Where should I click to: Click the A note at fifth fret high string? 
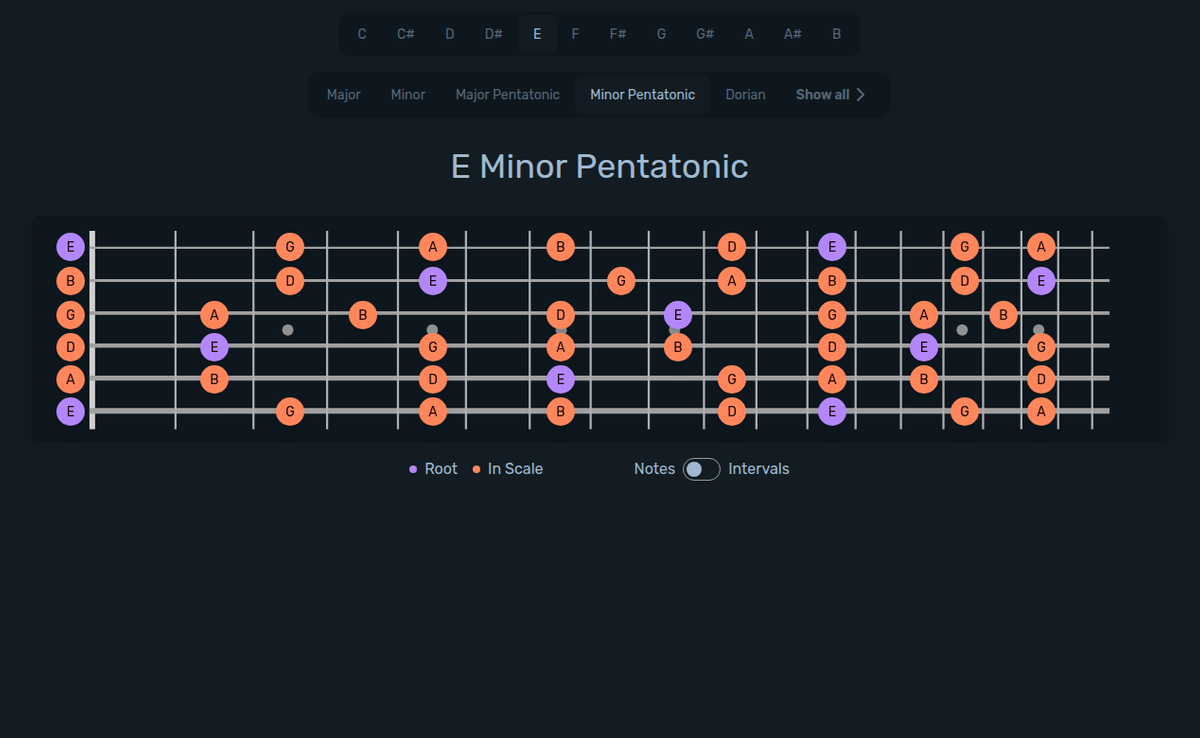click(x=432, y=246)
